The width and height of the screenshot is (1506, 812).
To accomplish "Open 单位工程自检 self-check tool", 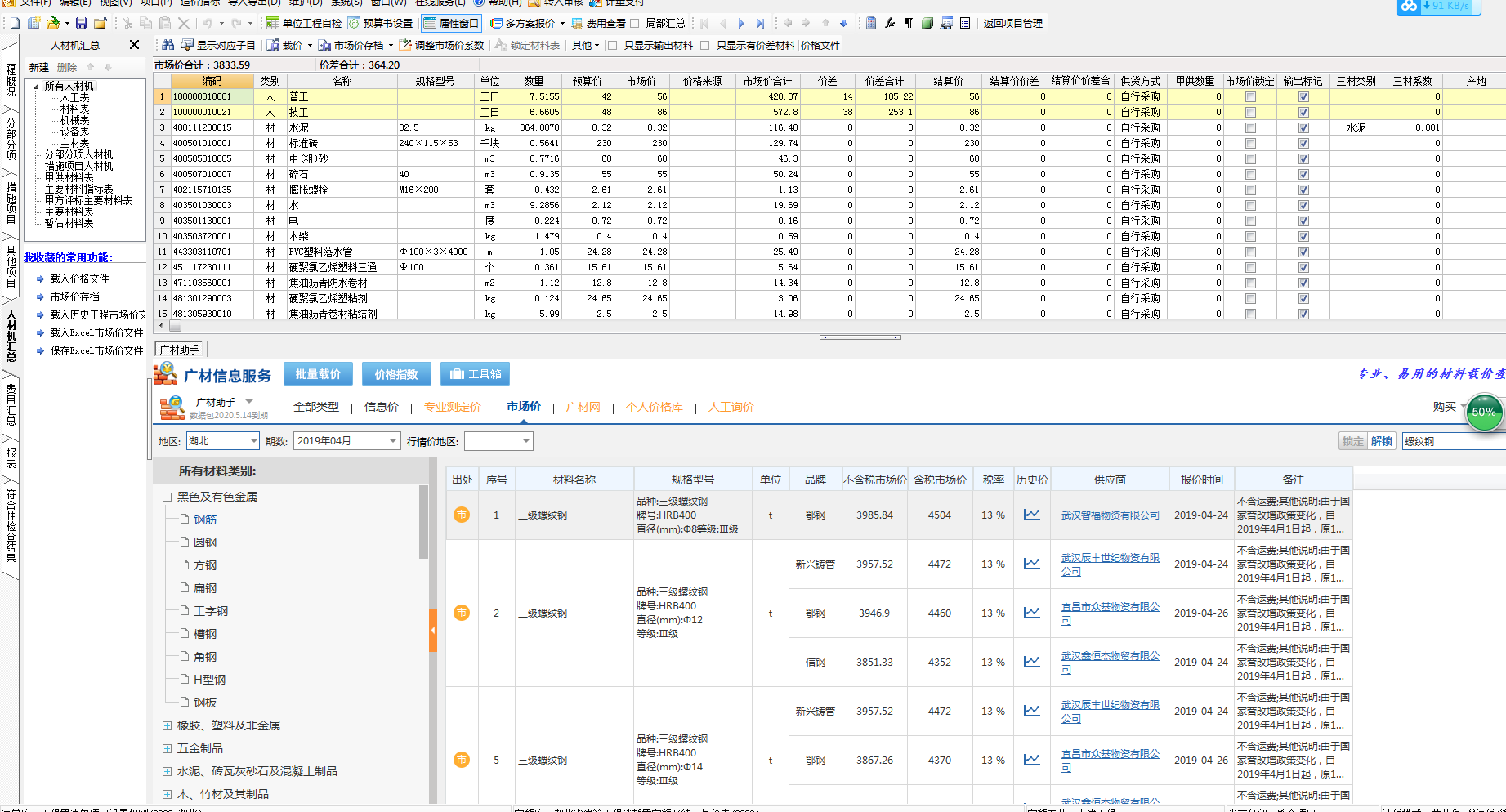I will coord(304,23).
